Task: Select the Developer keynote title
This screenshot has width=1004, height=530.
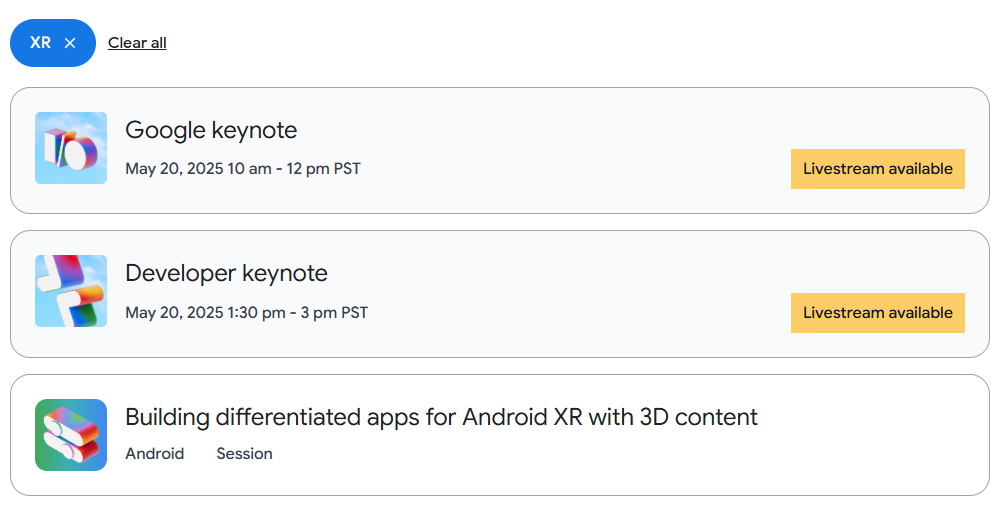Action: click(x=226, y=273)
